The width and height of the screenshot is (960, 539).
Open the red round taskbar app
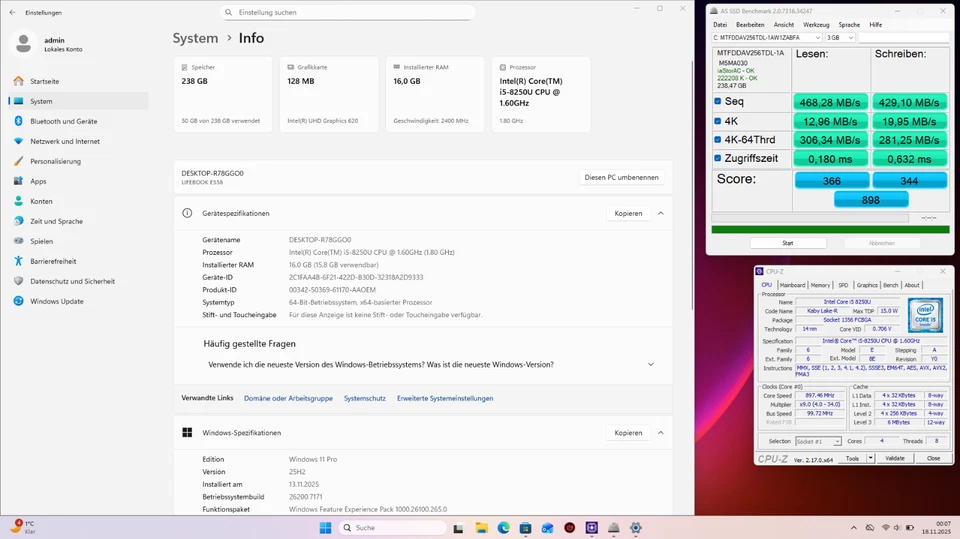click(x=569, y=528)
